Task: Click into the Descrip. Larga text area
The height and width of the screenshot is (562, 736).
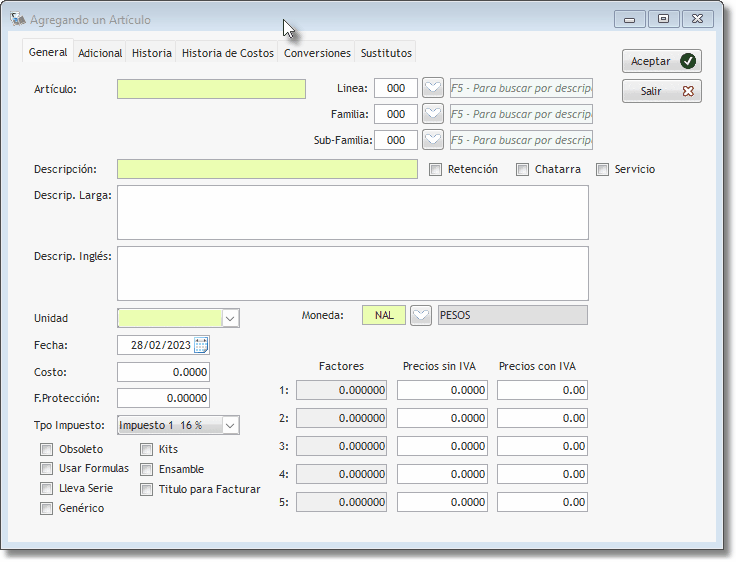Action: point(353,213)
